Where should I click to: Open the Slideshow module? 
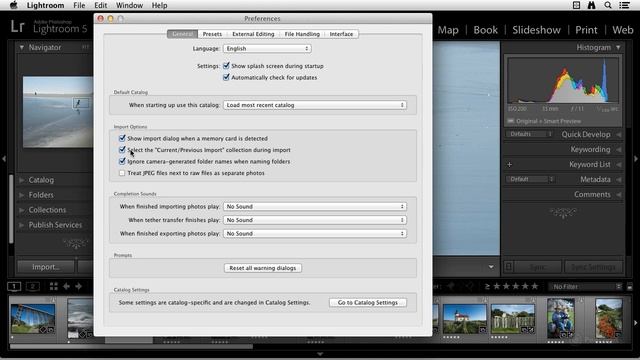click(x=536, y=30)
